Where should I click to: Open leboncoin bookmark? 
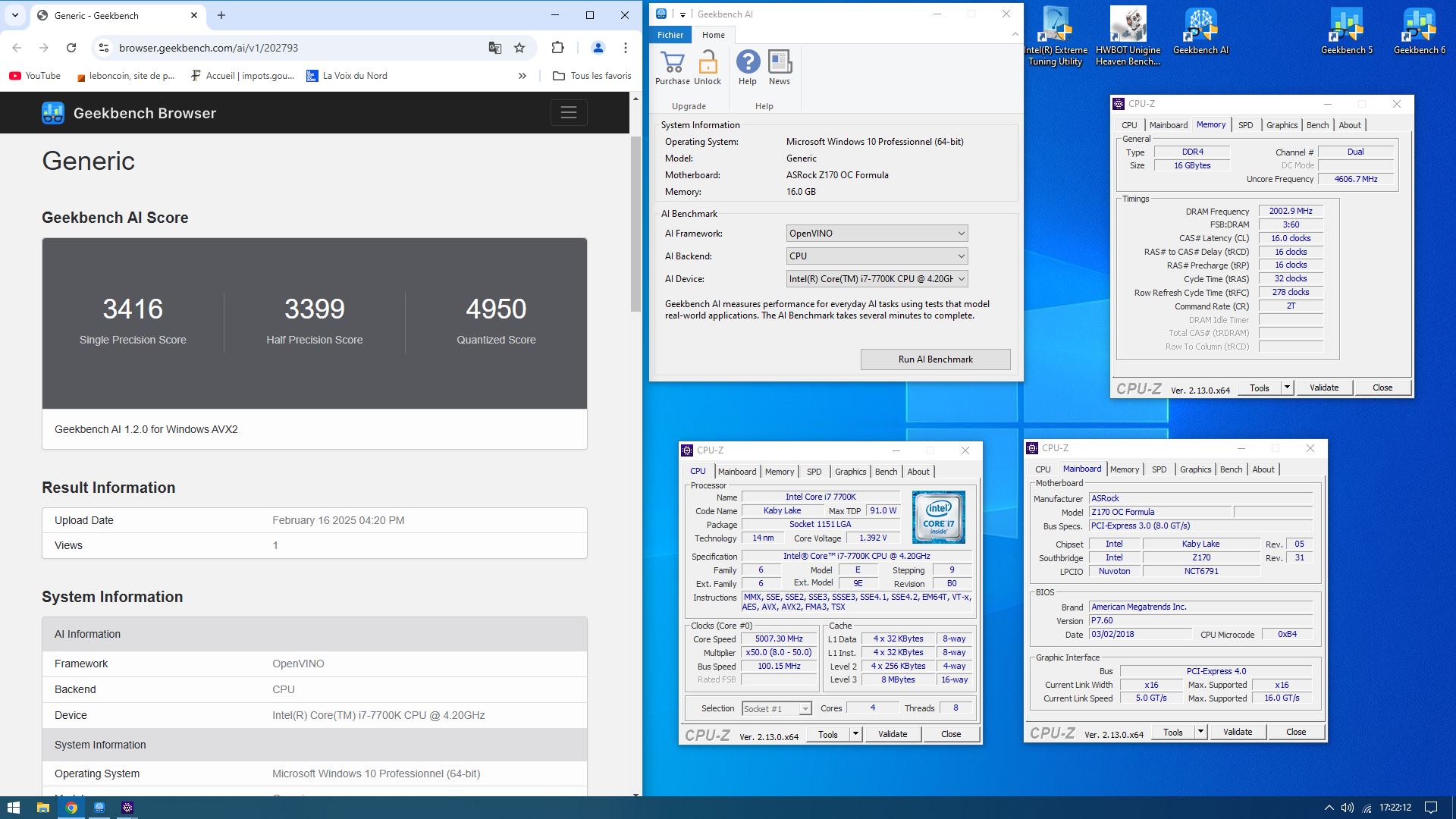(125, 76)
